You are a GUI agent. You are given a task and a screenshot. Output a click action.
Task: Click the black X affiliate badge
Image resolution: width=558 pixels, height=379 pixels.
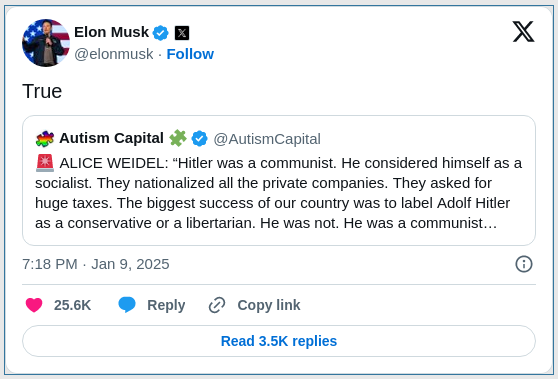[x=182, y=33]
